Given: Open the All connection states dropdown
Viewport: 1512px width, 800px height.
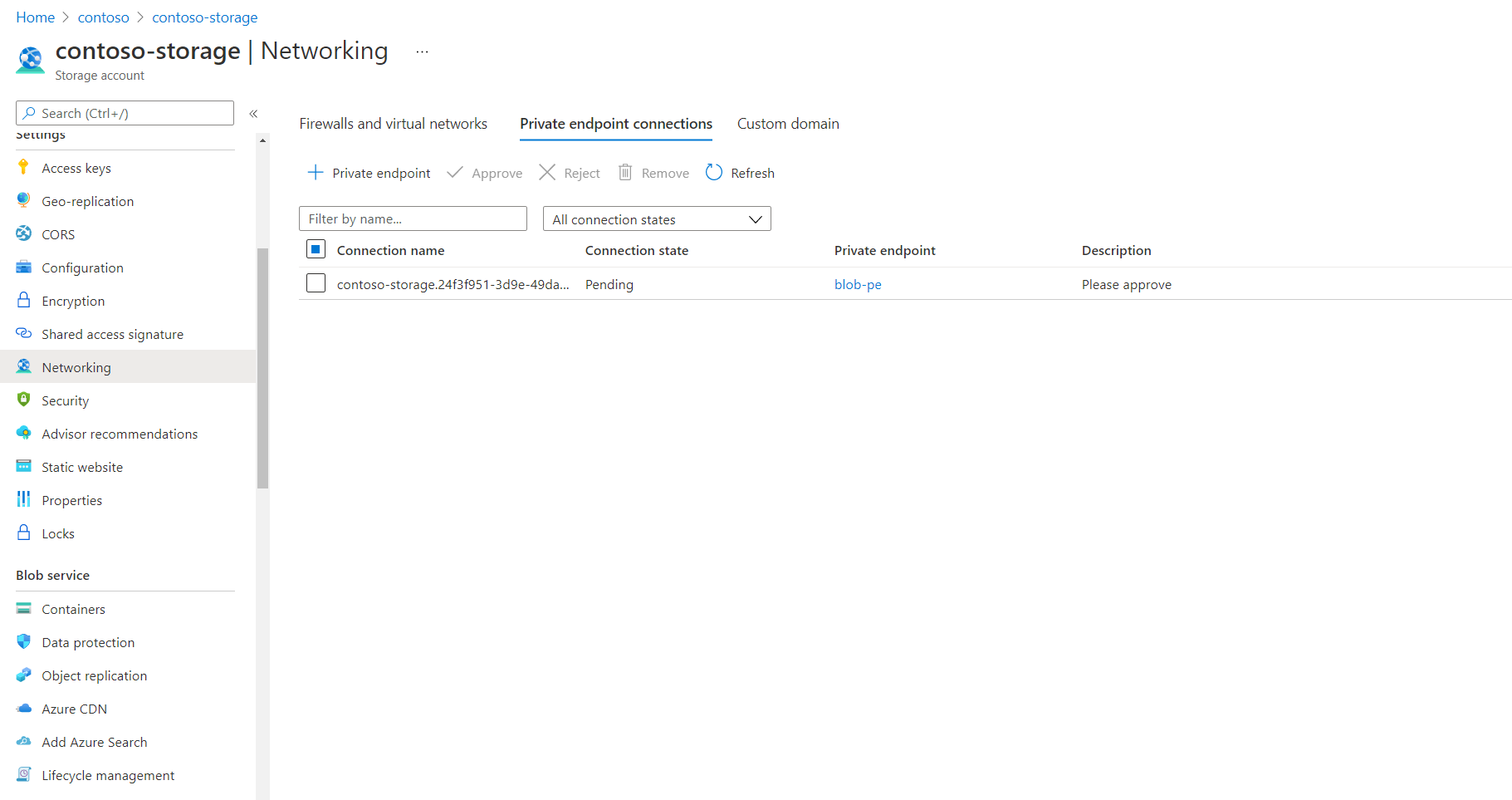Looking at the screenshot, I should 657,219.
